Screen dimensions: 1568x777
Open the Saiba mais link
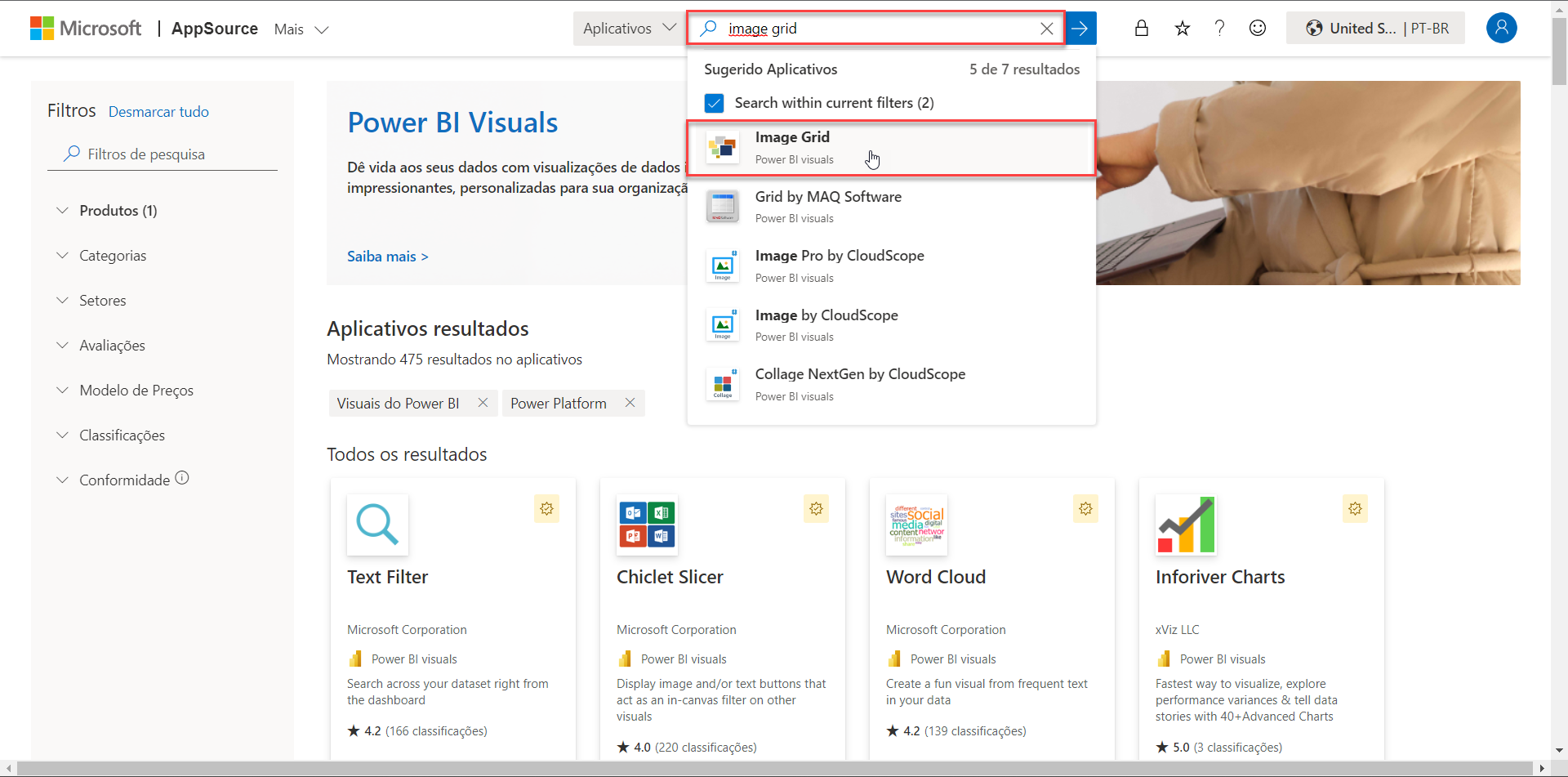pyautogui.click(x=388, y=257)
